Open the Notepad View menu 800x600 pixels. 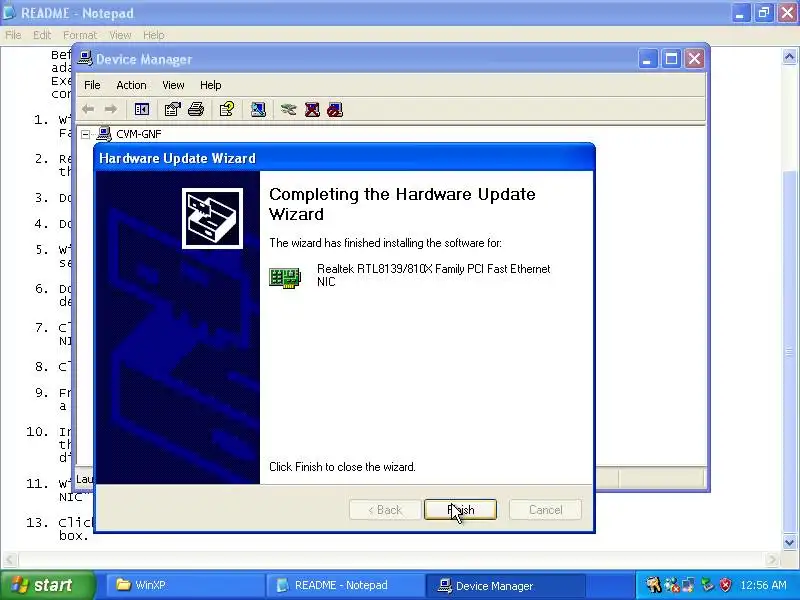120,35
